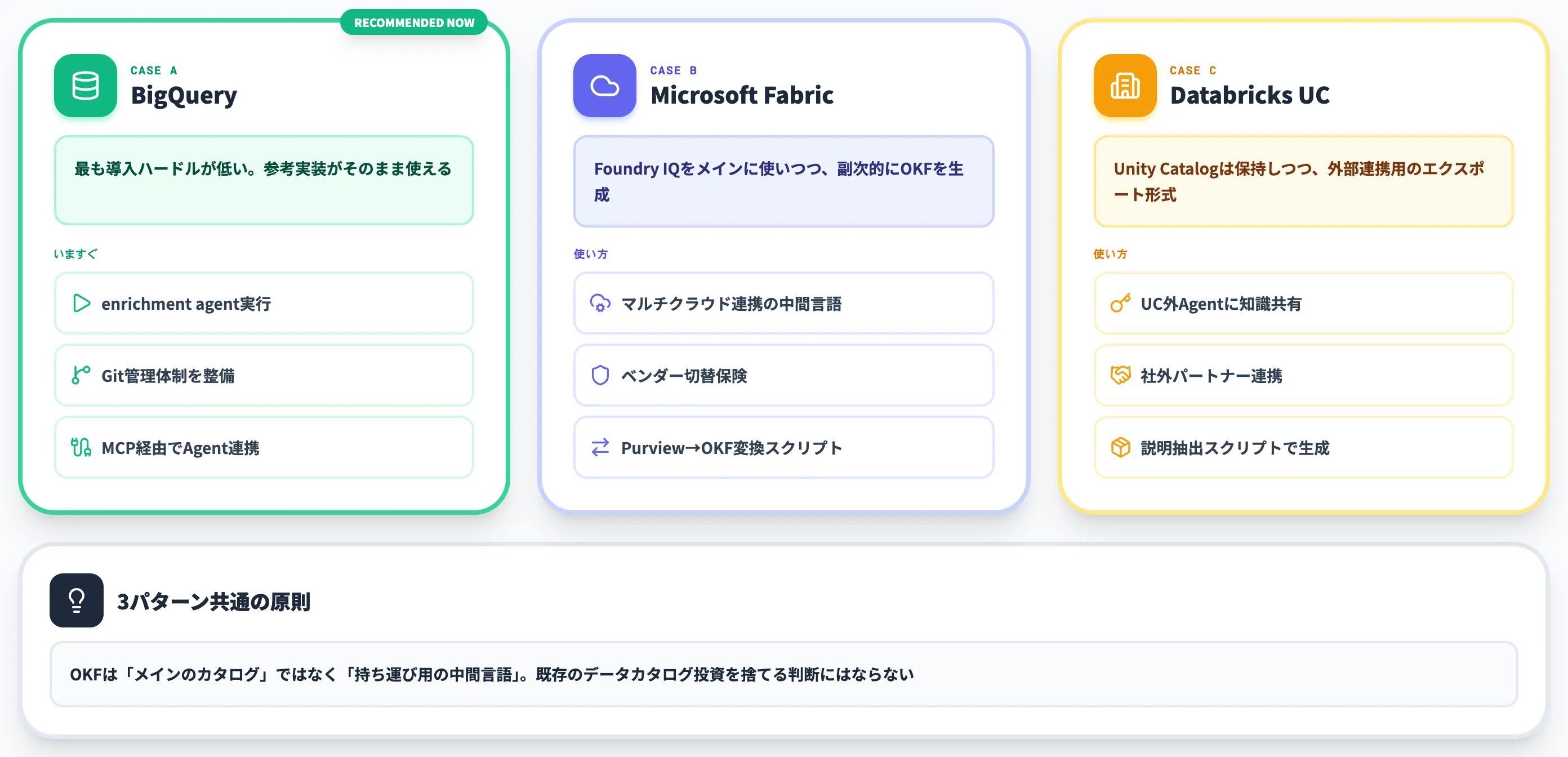Image resolution: width=1568 pixels, height=757 pixels.
Task: Select the MCP経由でAgent連携 item
Action: point(264,447)
